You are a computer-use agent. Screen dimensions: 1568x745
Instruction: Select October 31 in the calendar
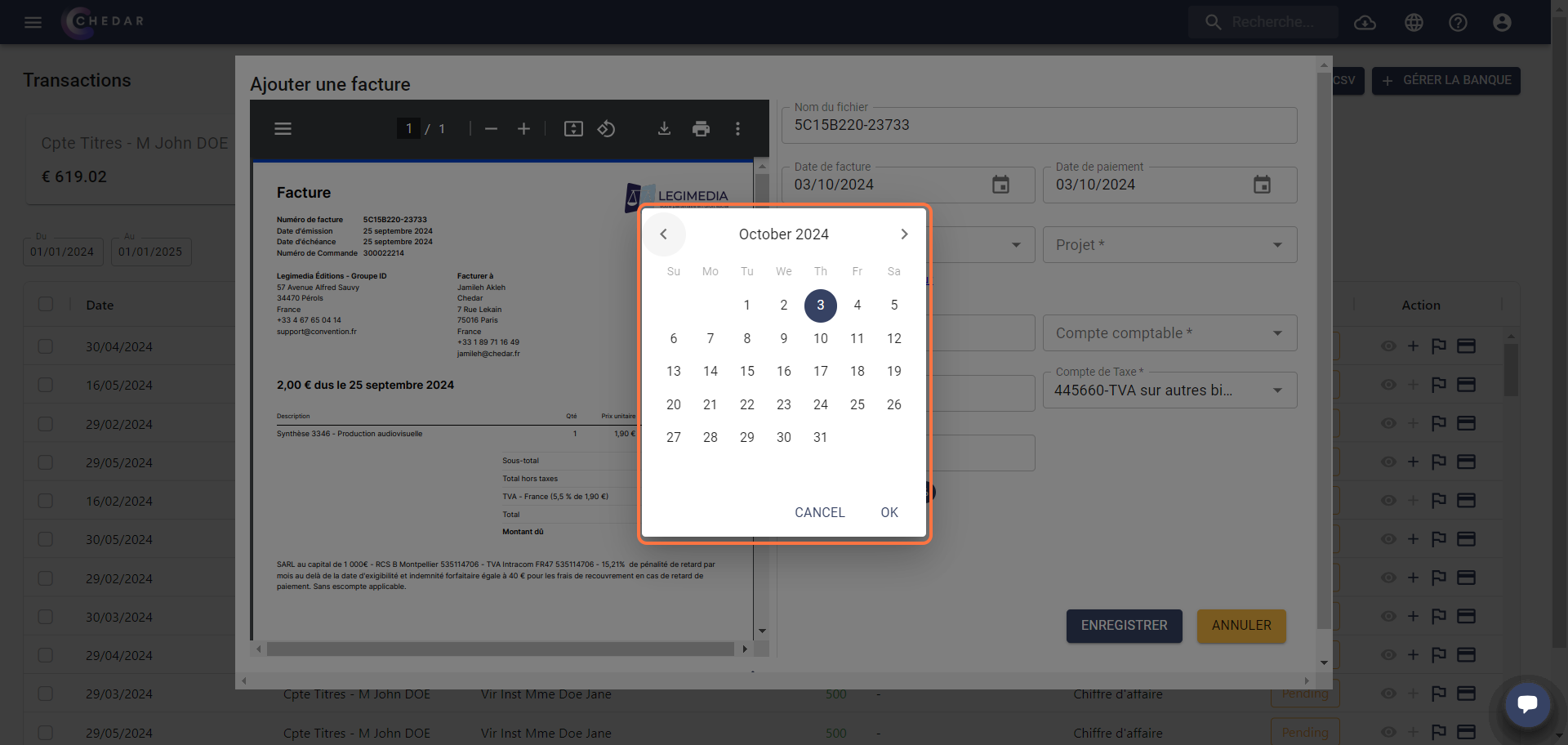(821, 437)
